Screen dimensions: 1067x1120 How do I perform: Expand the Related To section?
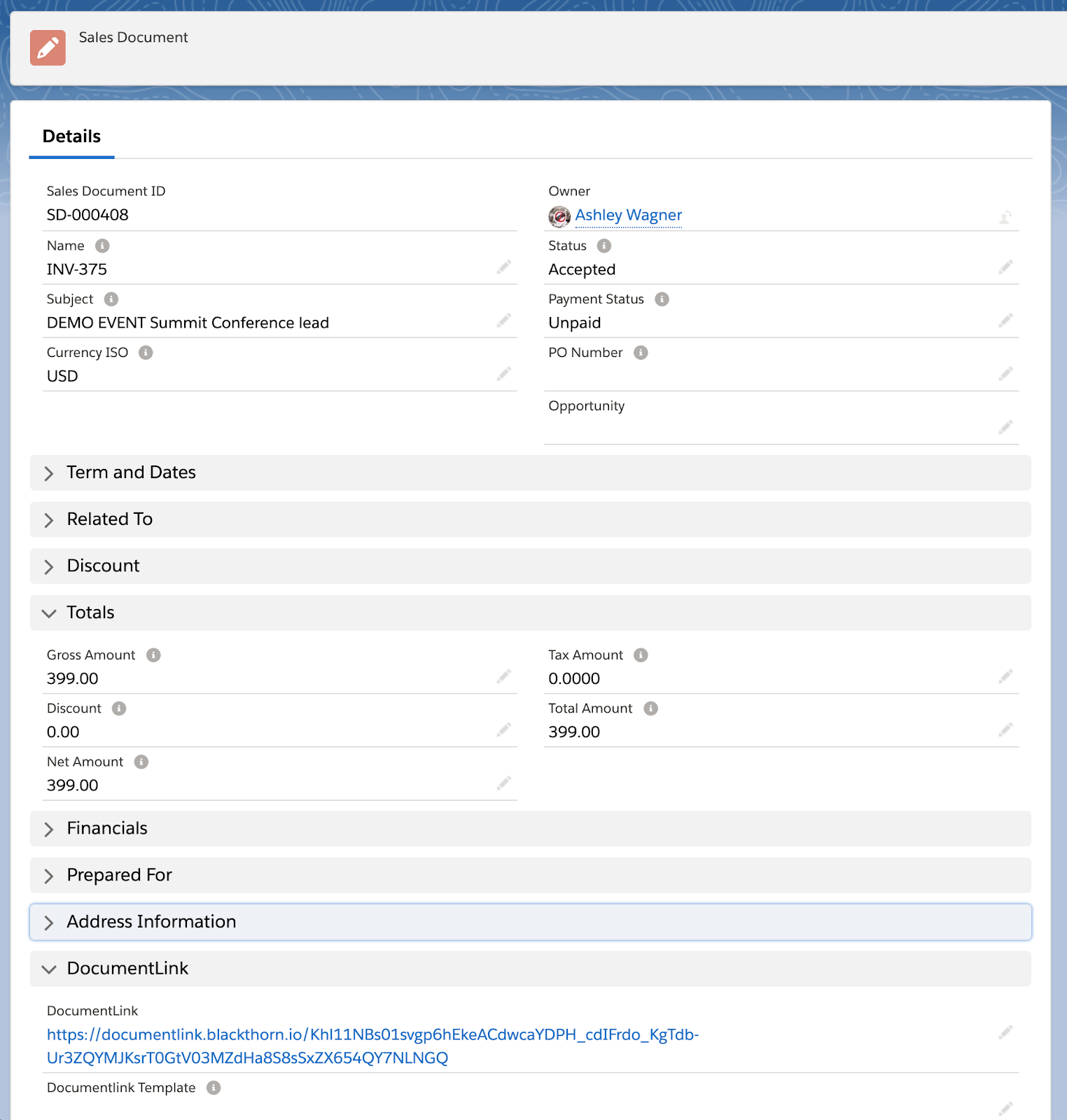pyautogui.click(x=530, y=519)
